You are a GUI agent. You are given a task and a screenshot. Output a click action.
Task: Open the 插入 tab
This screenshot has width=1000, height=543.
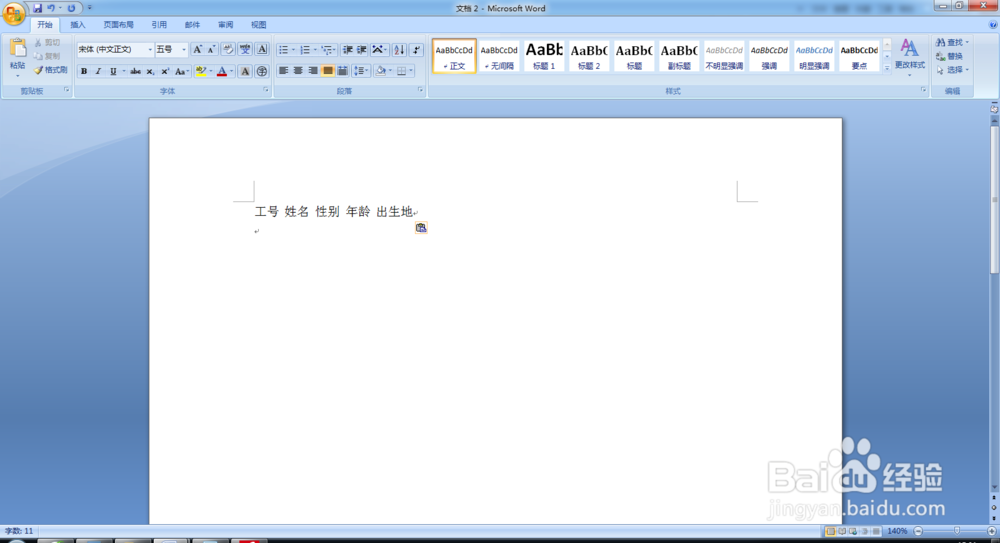78,25
